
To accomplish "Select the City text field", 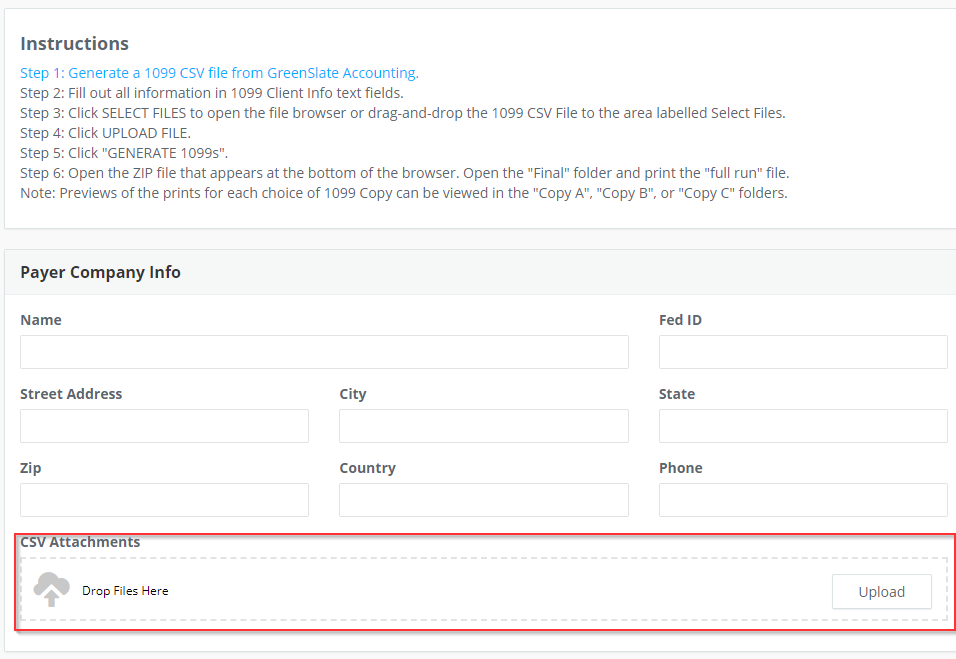I will click(483, 426).
